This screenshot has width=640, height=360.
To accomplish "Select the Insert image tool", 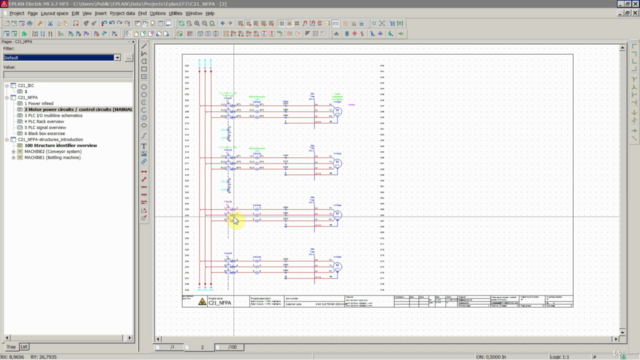I will point(144,154).
